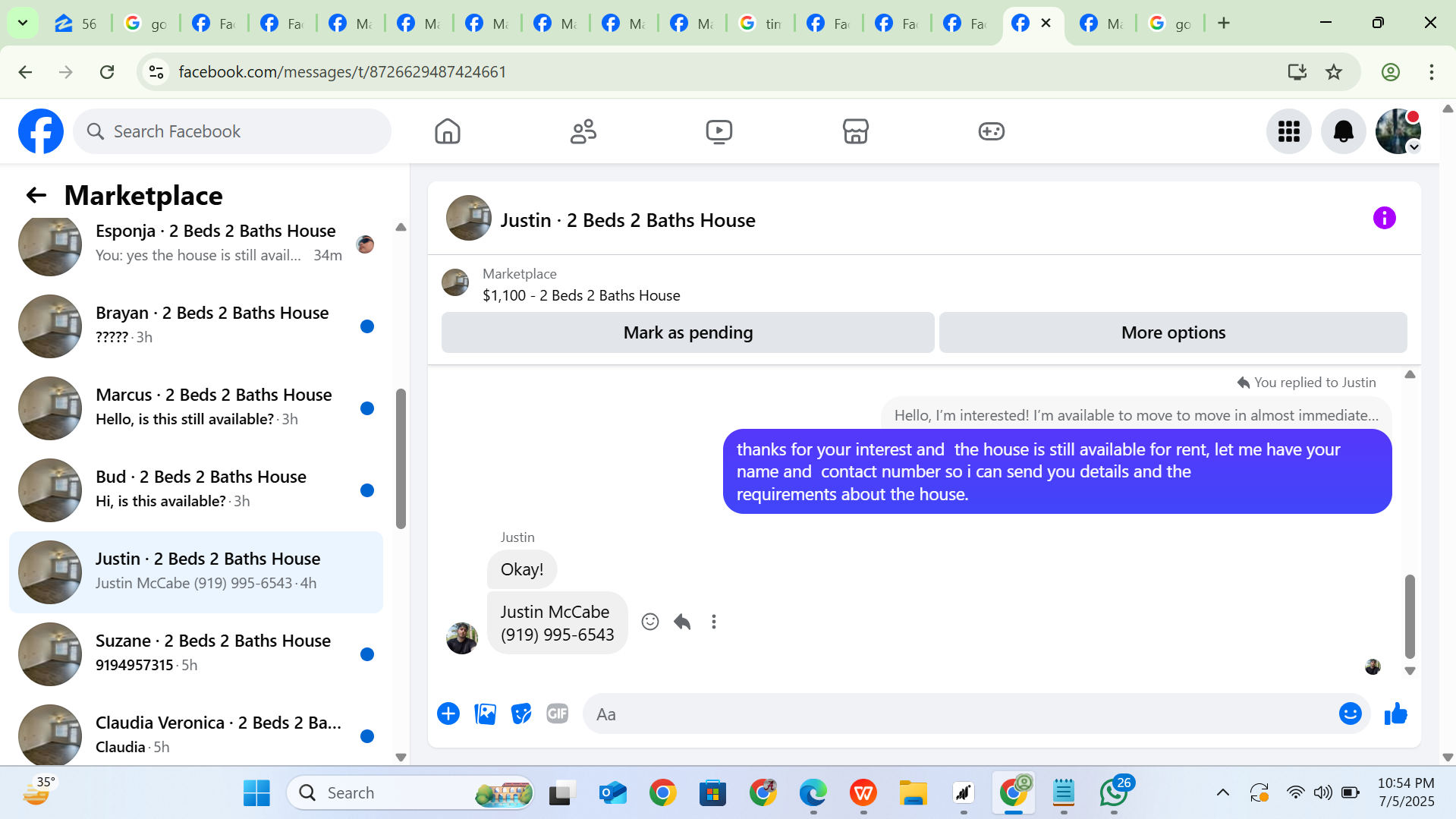Open the Video/Watch icon
1456x819 pixels.
click(x=719, y=131)
